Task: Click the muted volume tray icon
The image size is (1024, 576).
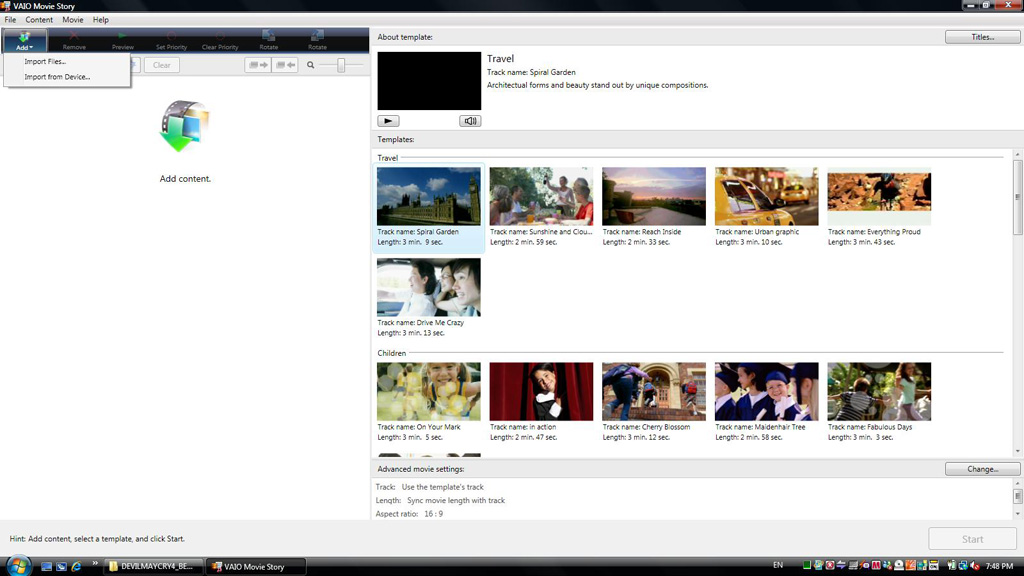Action: tap(974, 566)
